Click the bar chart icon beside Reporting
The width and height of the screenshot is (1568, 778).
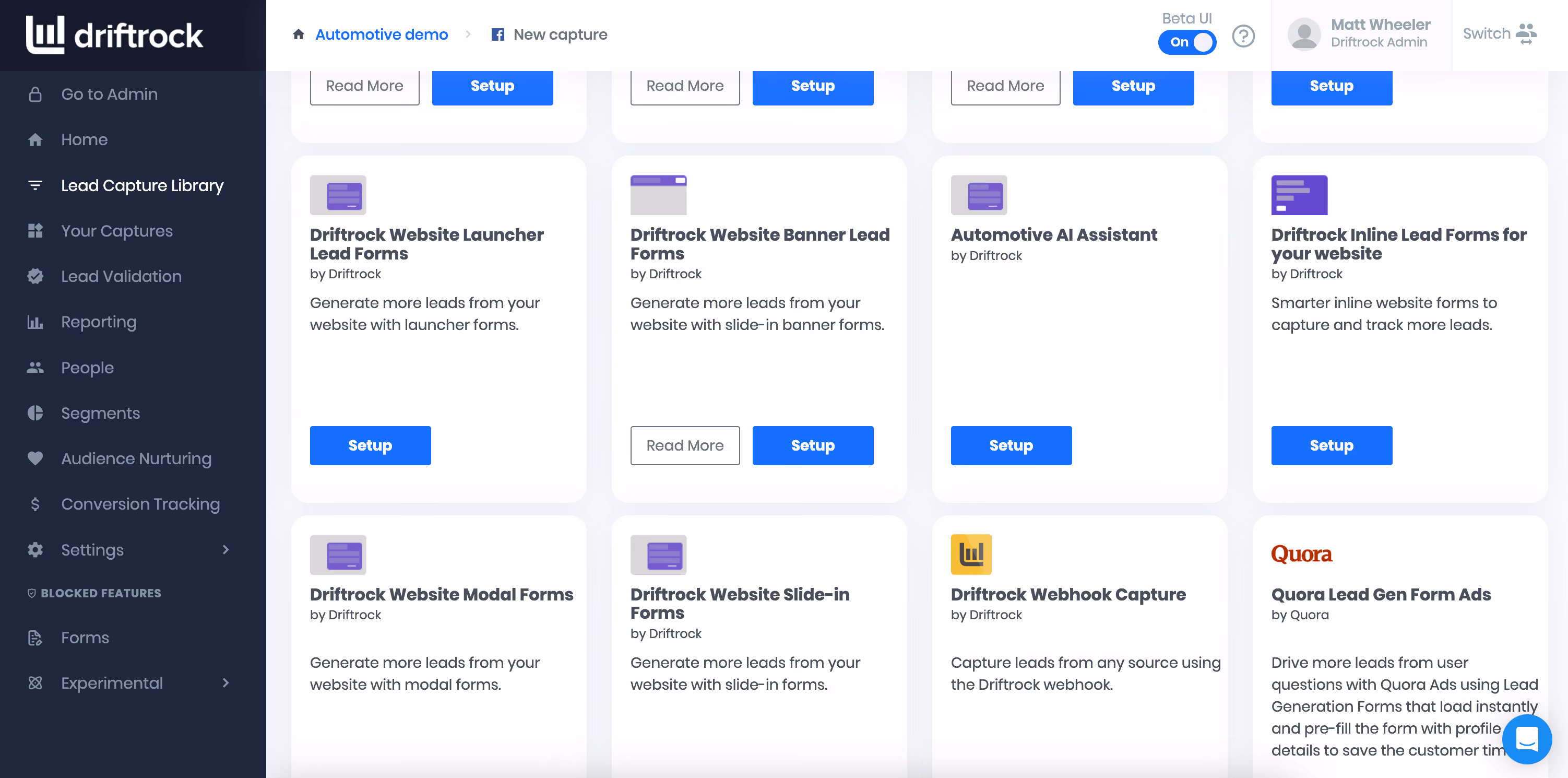coord(35,322)
